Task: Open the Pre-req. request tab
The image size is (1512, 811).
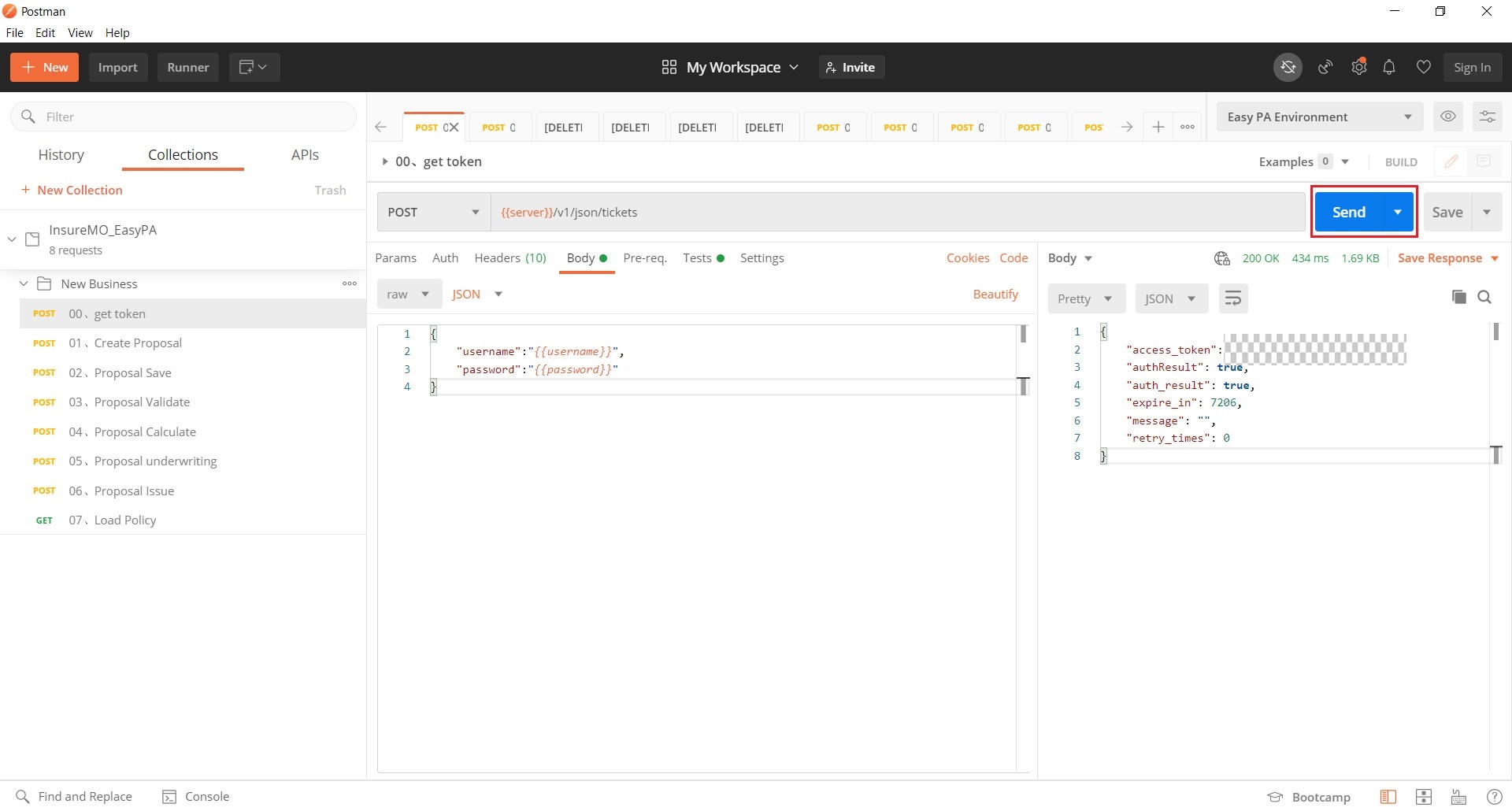Action: coord(645,258)
